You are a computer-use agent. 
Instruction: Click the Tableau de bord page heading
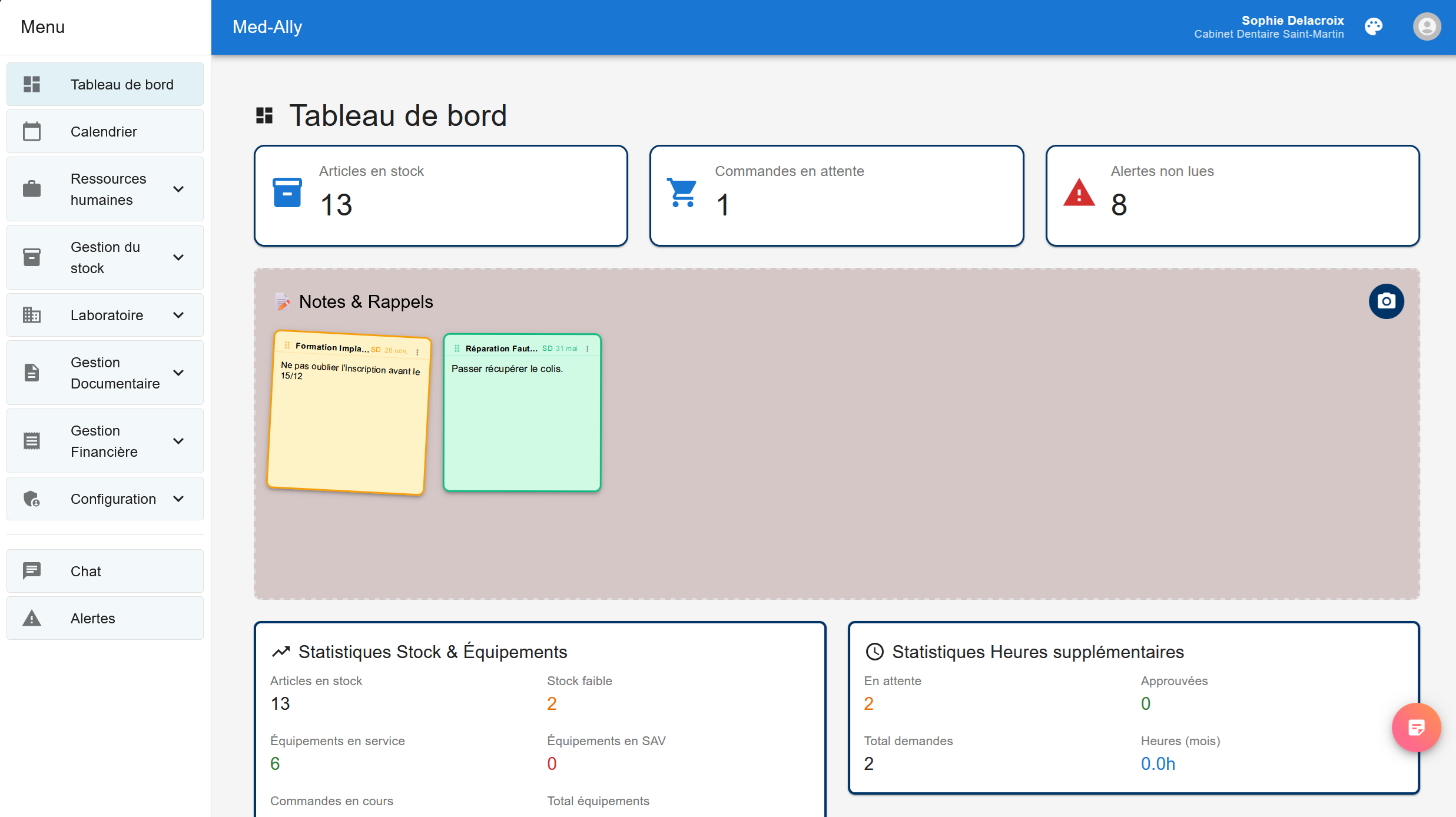click(397, 115)
